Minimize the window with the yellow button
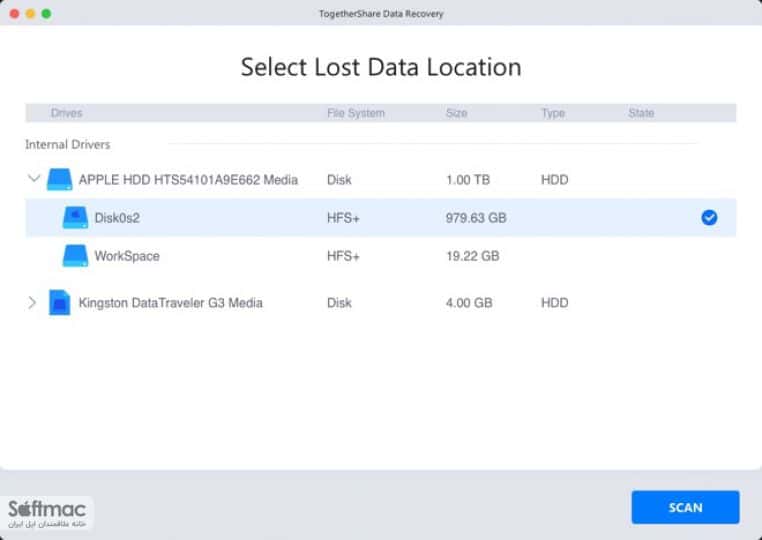 31,14
